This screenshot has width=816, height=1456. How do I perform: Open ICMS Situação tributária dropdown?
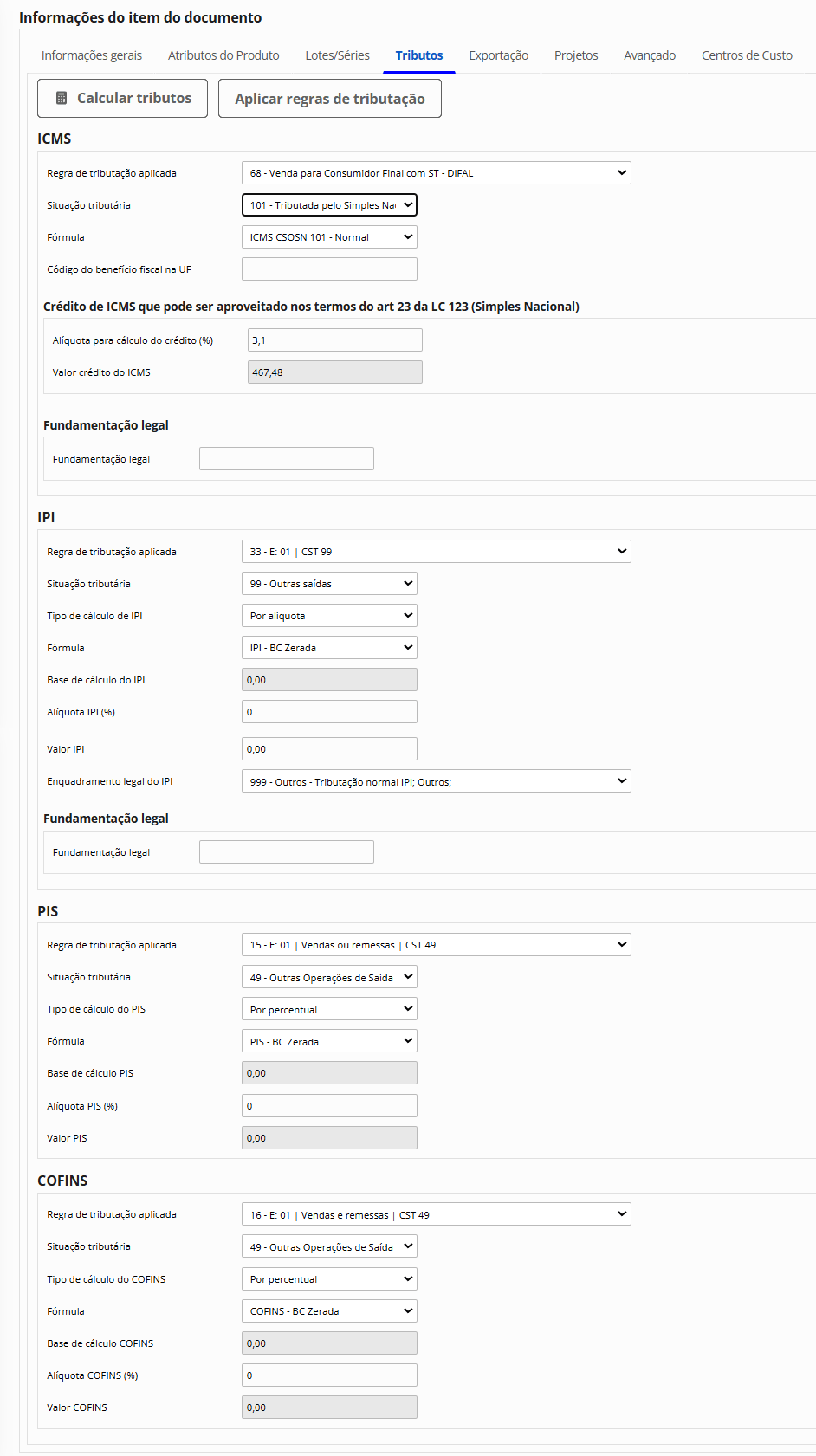pyautogui.click(x=329, y=205)
